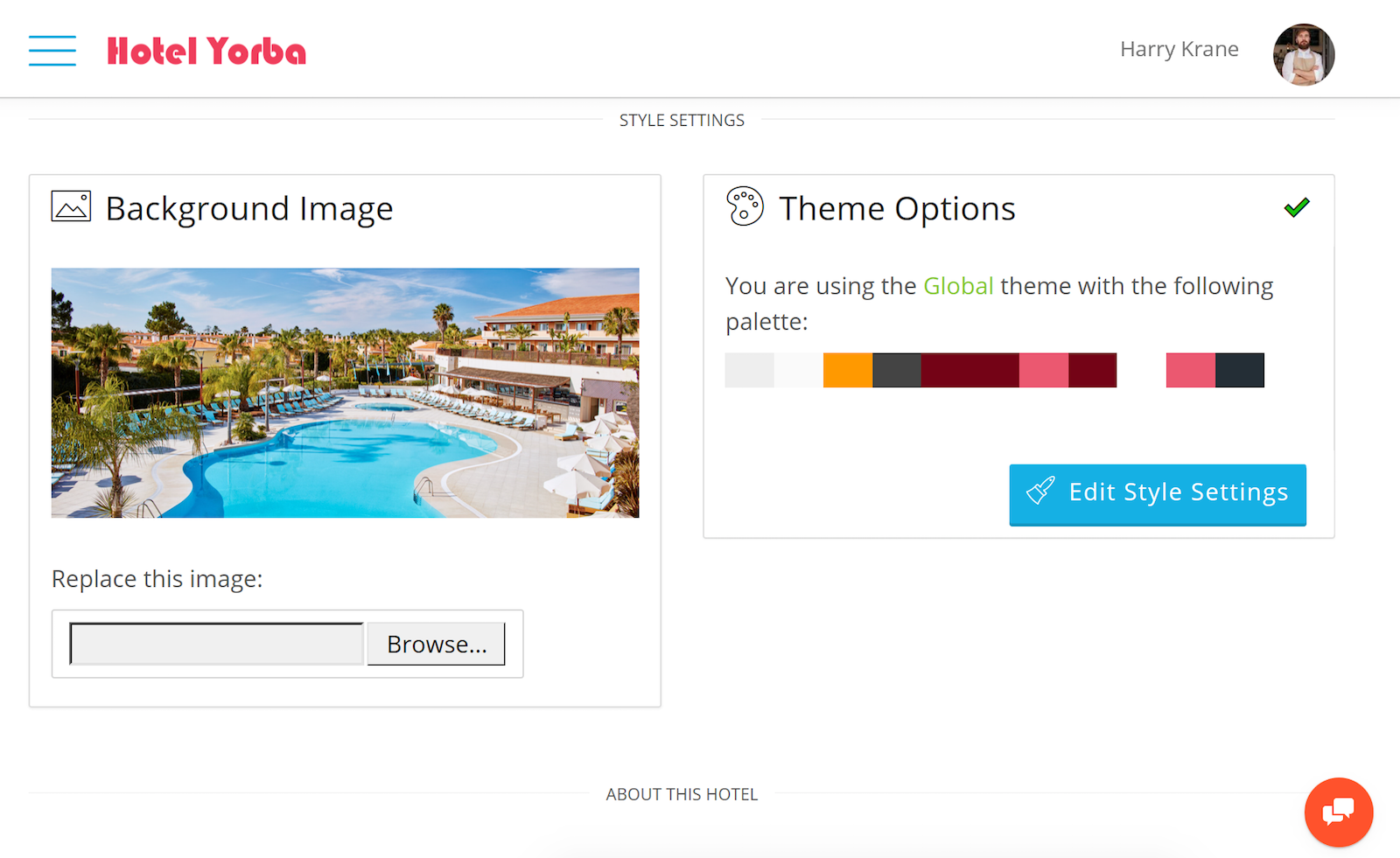Screen dimensions: 1400x858
Task: Click the STYLE SETTINGS section heading
Action: pyautogui.click(x=682, y=120)
